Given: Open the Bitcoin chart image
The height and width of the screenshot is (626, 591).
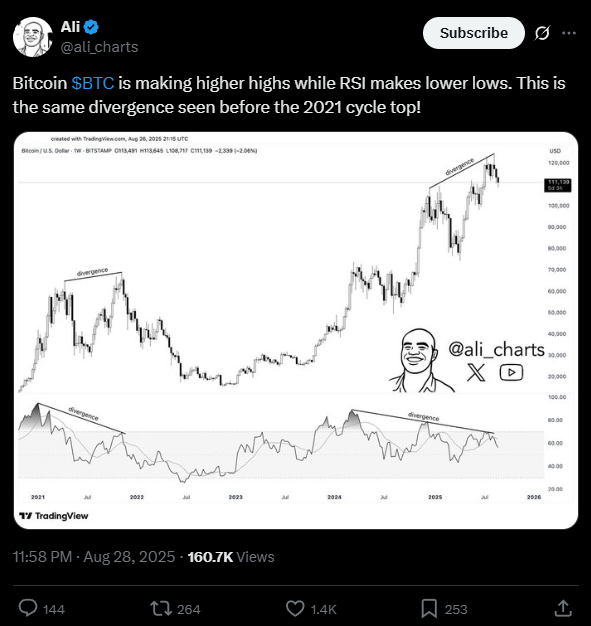Looking at the screenshot, I should 296,330.
